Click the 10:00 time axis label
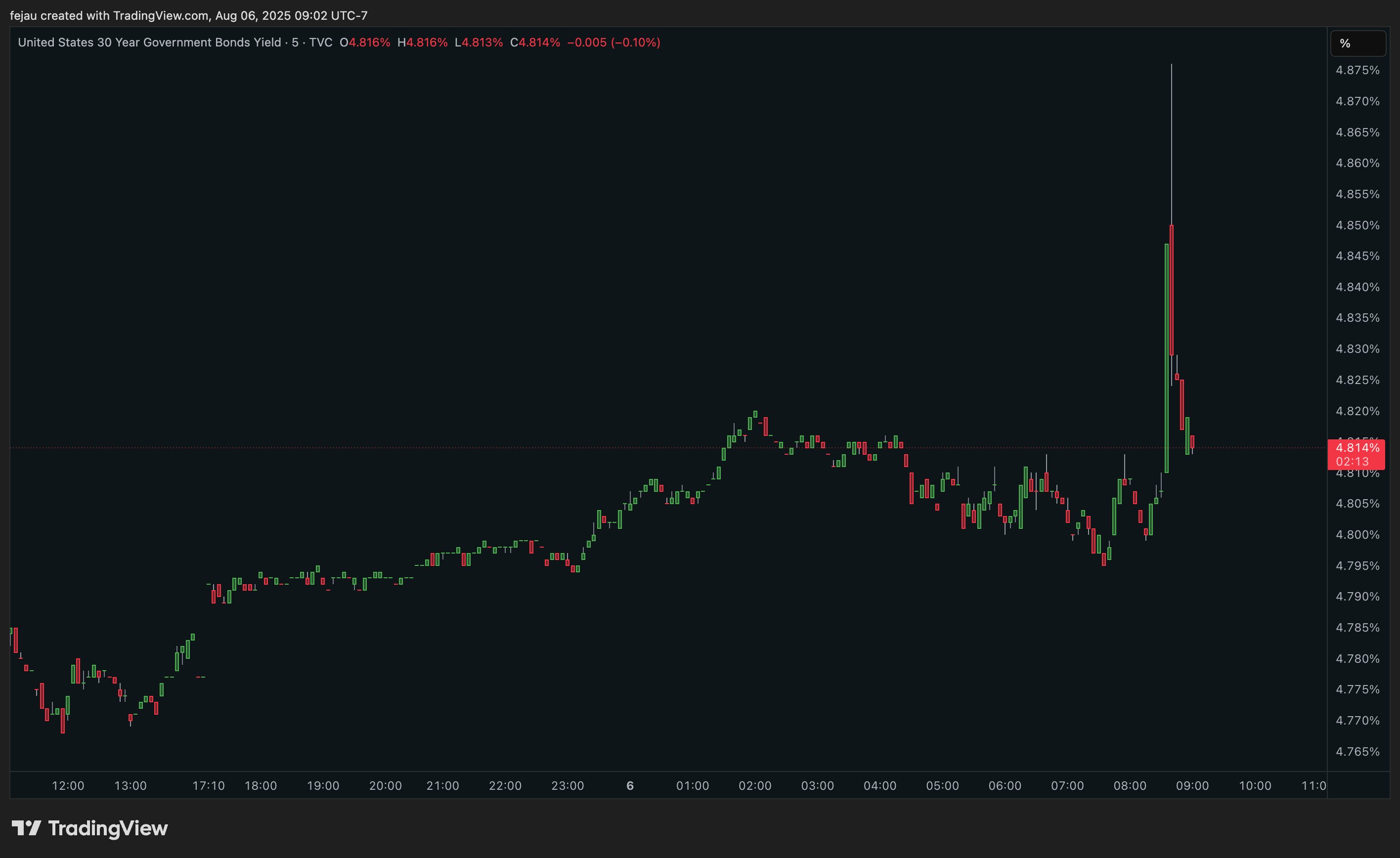 pyautogui.click(x=1255, y=786)
